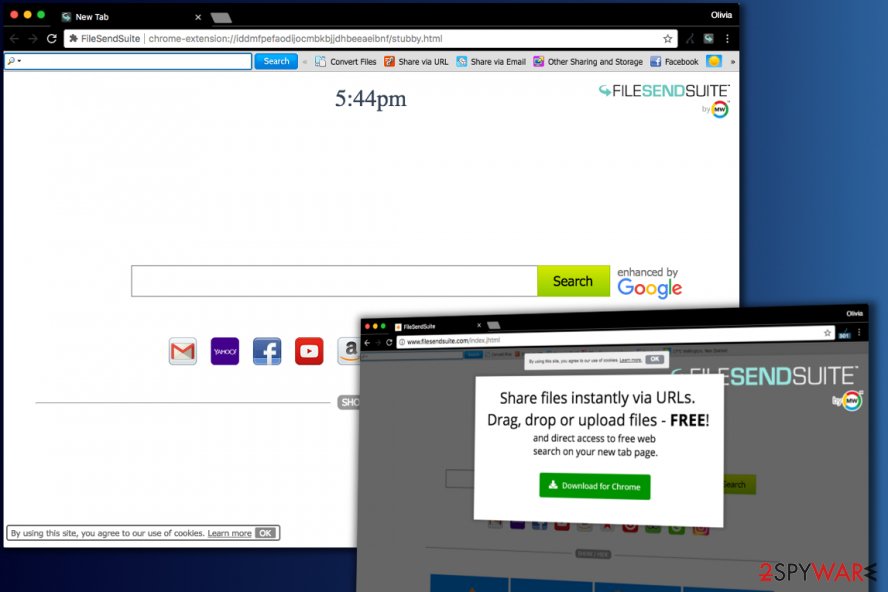This screenshot has width=888, height=592.
Task: Open the toolbar search magnifier dropdown
Action: [14, 61]
